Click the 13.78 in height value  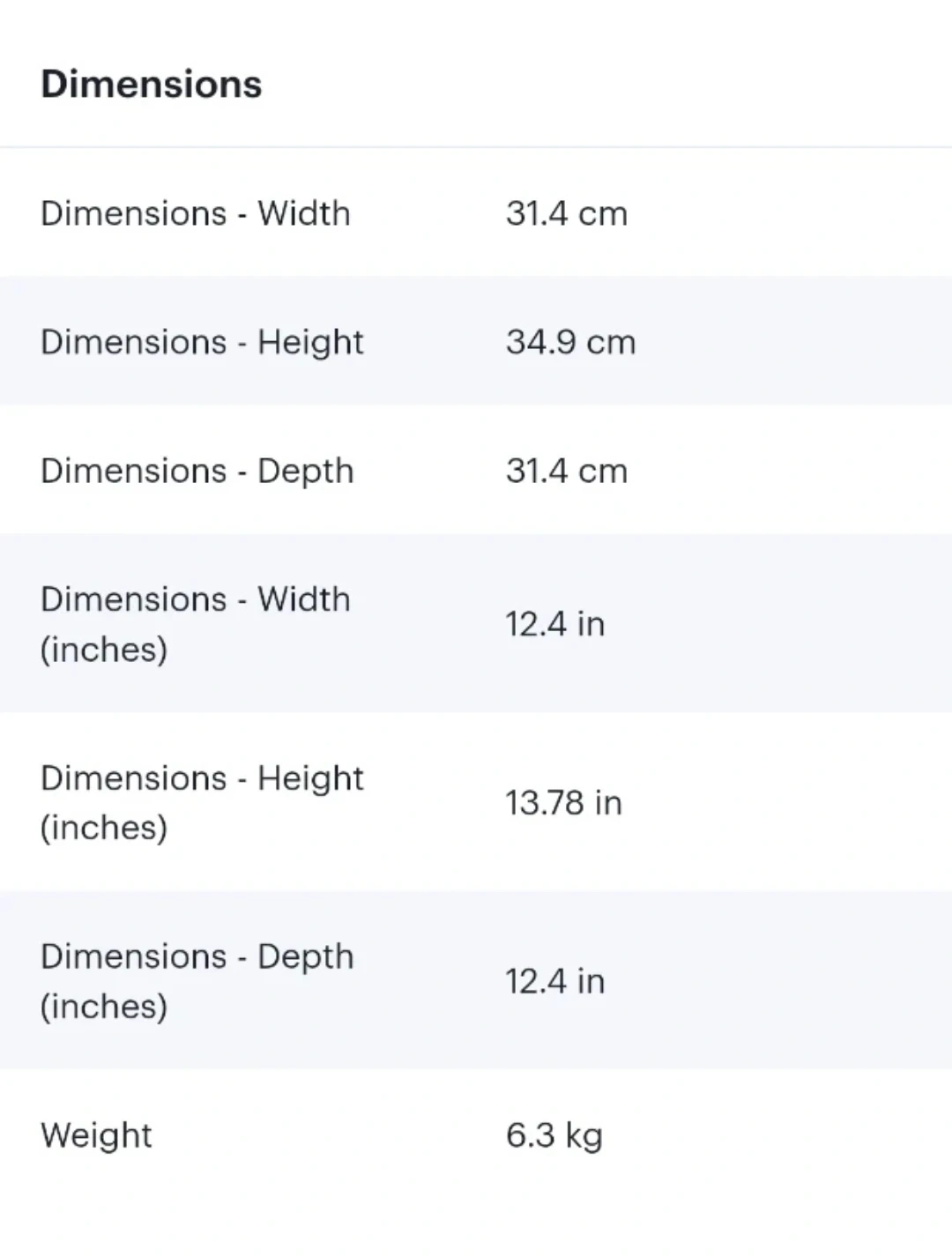click(563, 803)
